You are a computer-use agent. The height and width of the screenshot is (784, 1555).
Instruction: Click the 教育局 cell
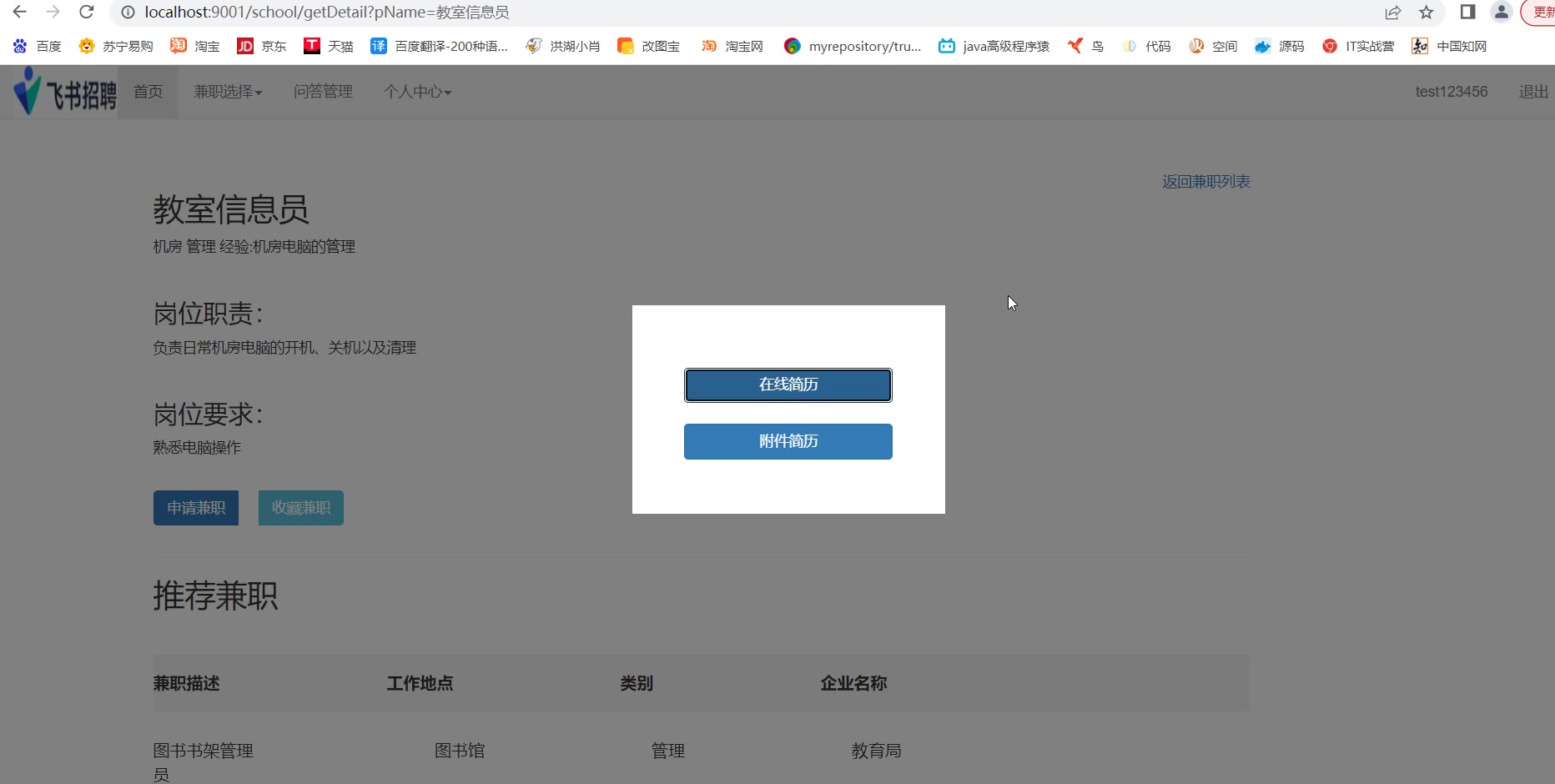877,751
